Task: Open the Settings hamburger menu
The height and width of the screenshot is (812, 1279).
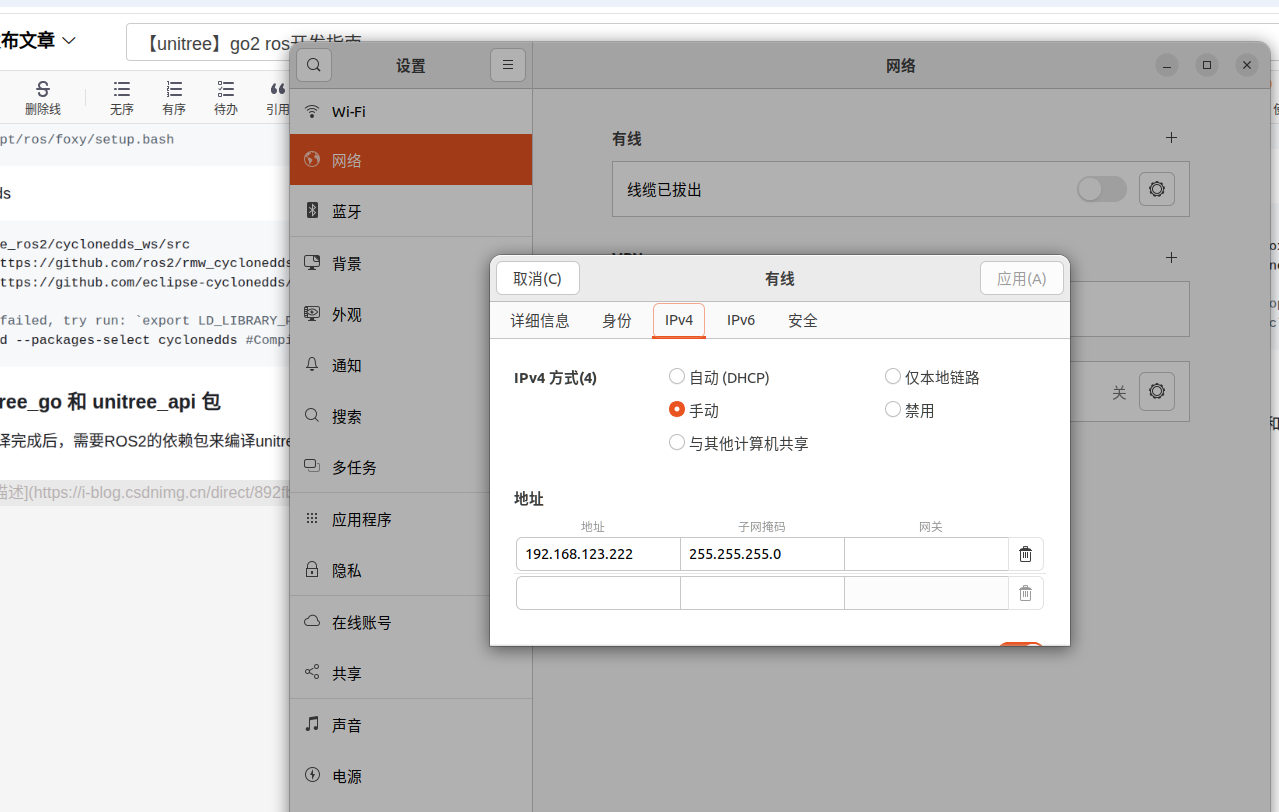Action: [x=508, y=64]
